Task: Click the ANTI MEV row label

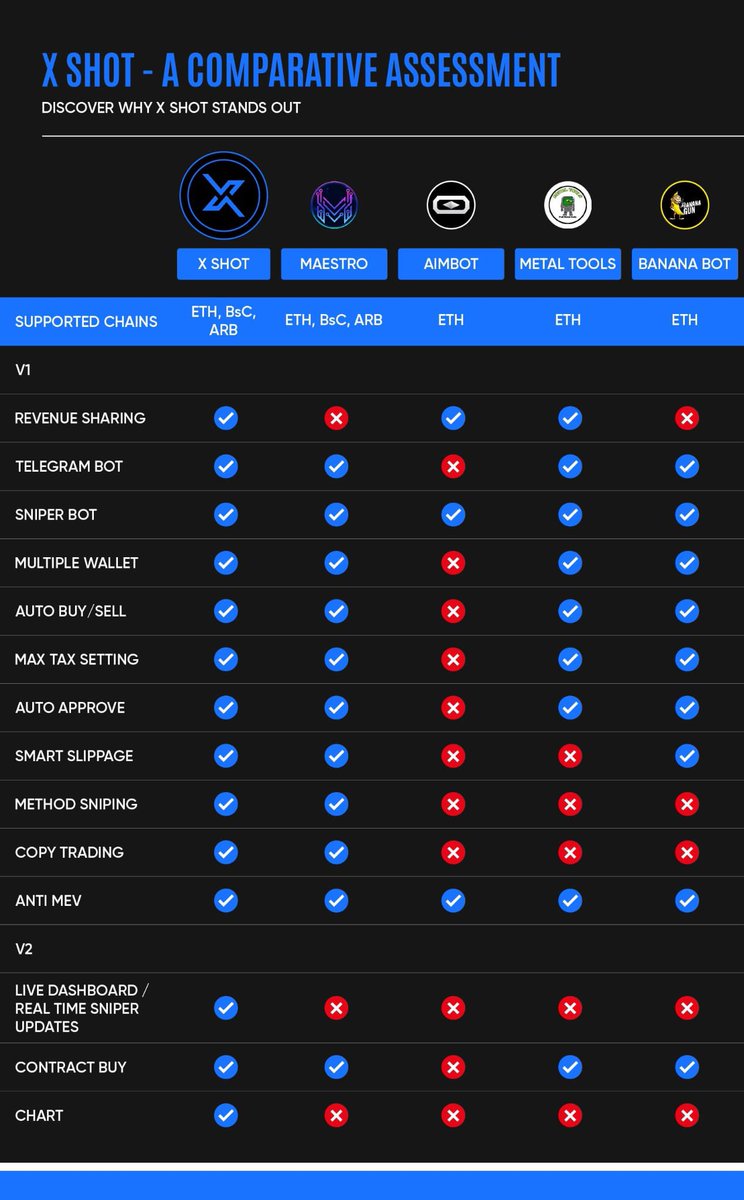Action: click(x=48, y=900)
